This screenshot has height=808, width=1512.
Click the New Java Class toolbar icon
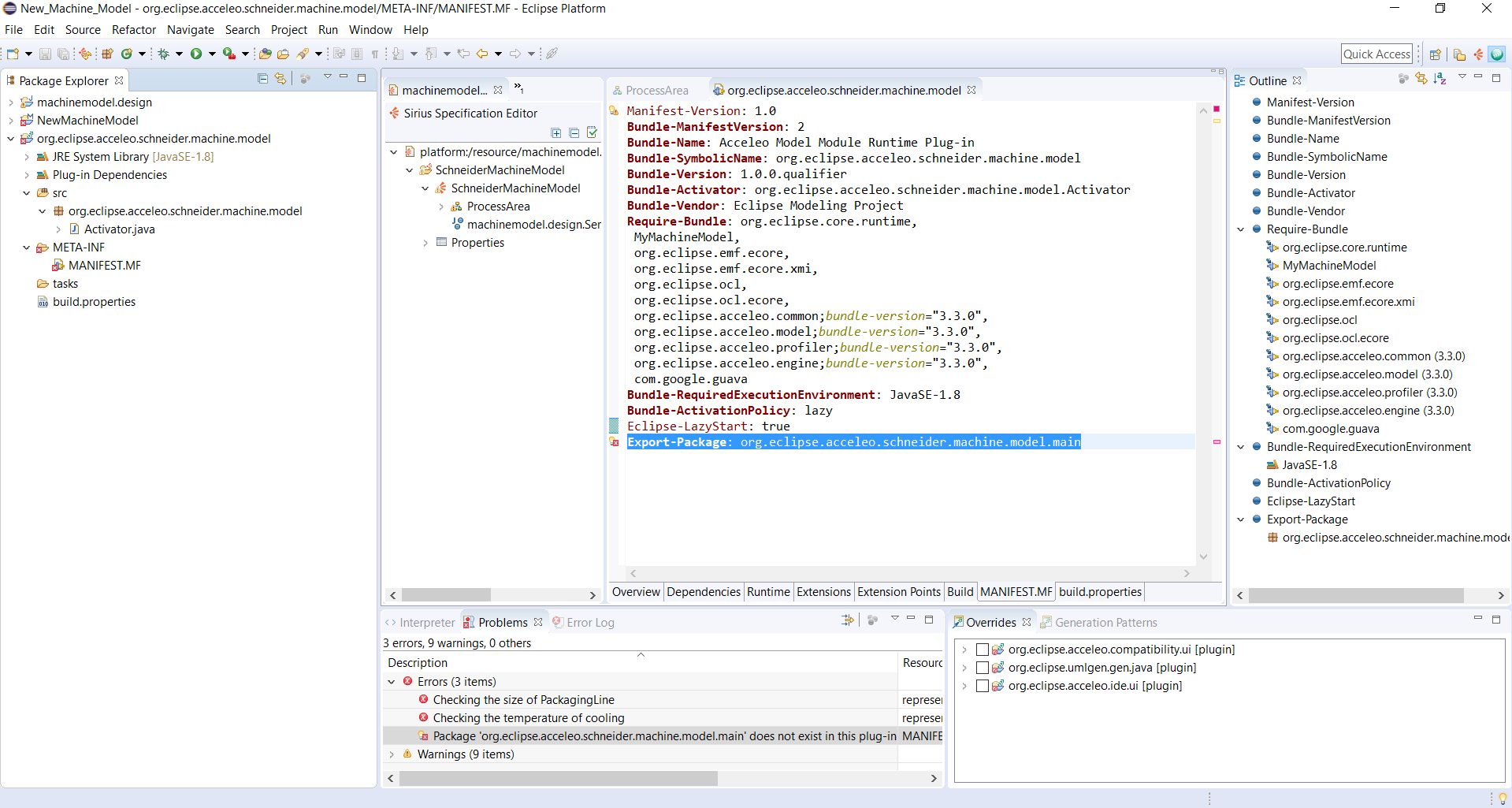(126, 54)
